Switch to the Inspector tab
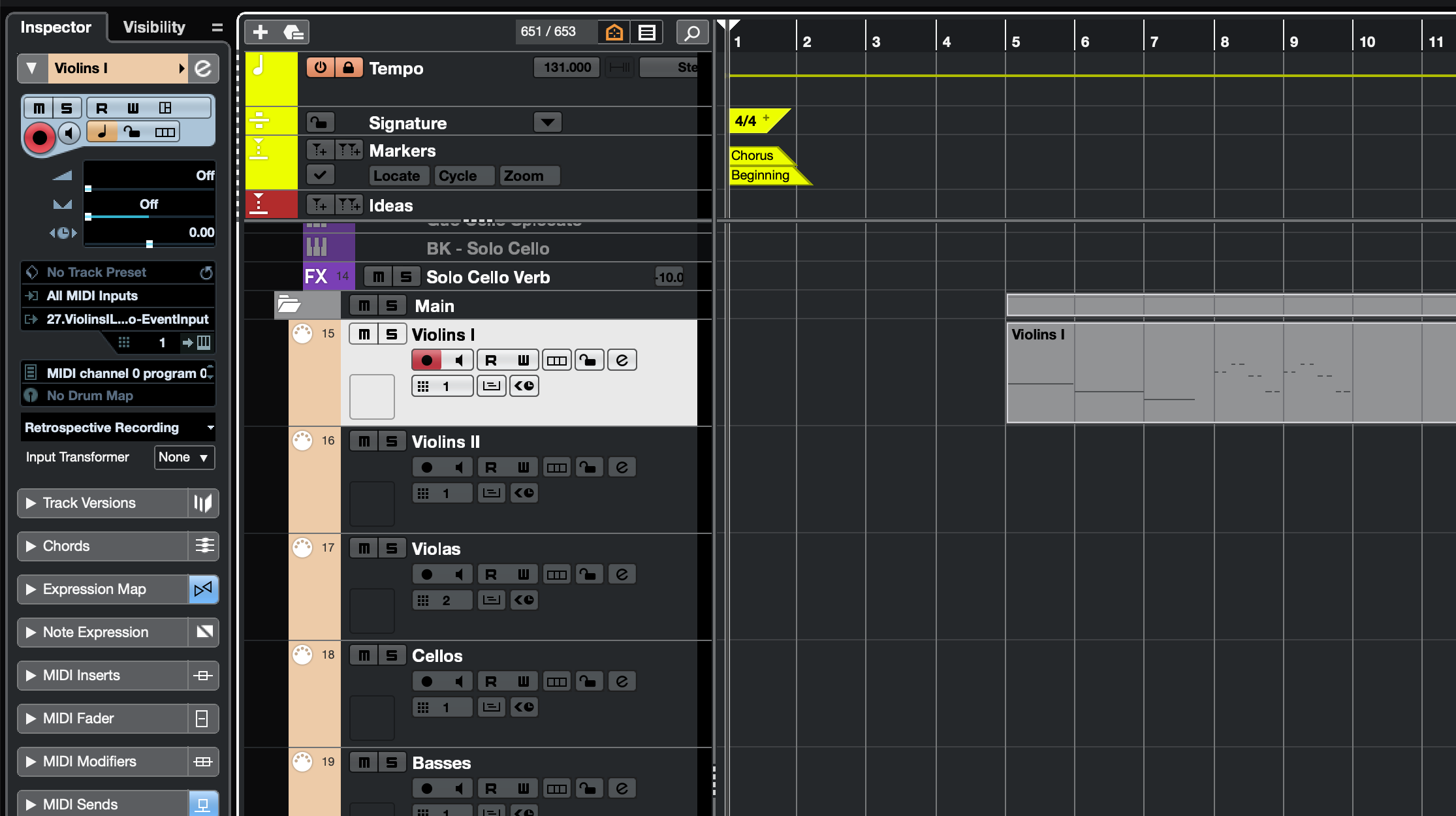Viewport: 1456px width, 816px height. point(56,27)
